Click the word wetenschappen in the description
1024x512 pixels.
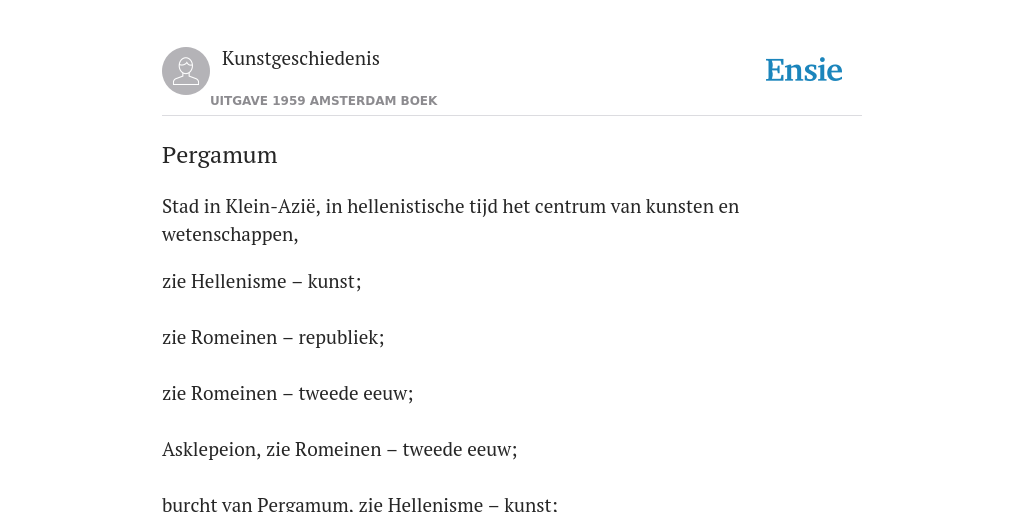coord(229,235)
